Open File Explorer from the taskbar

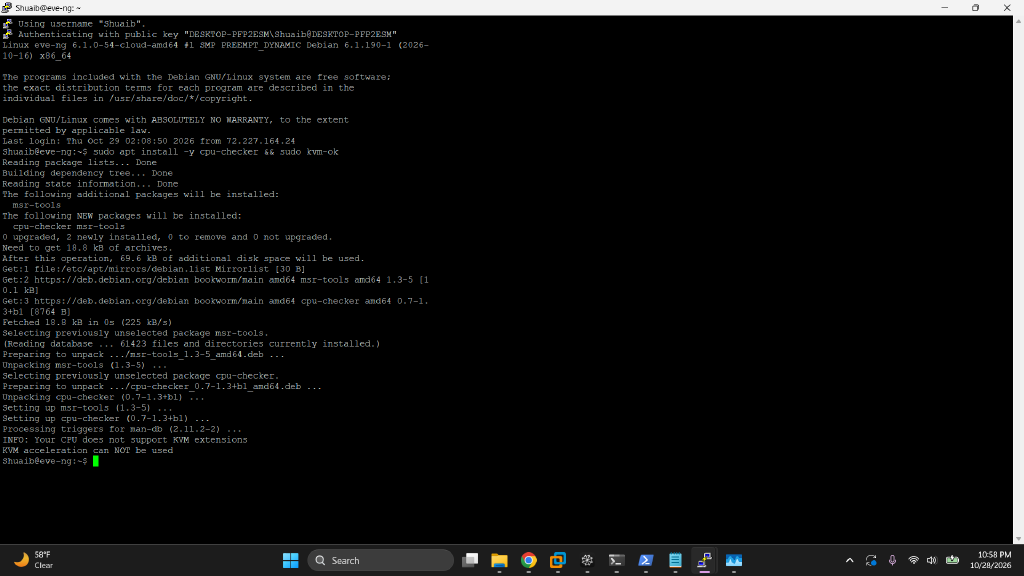500,560
